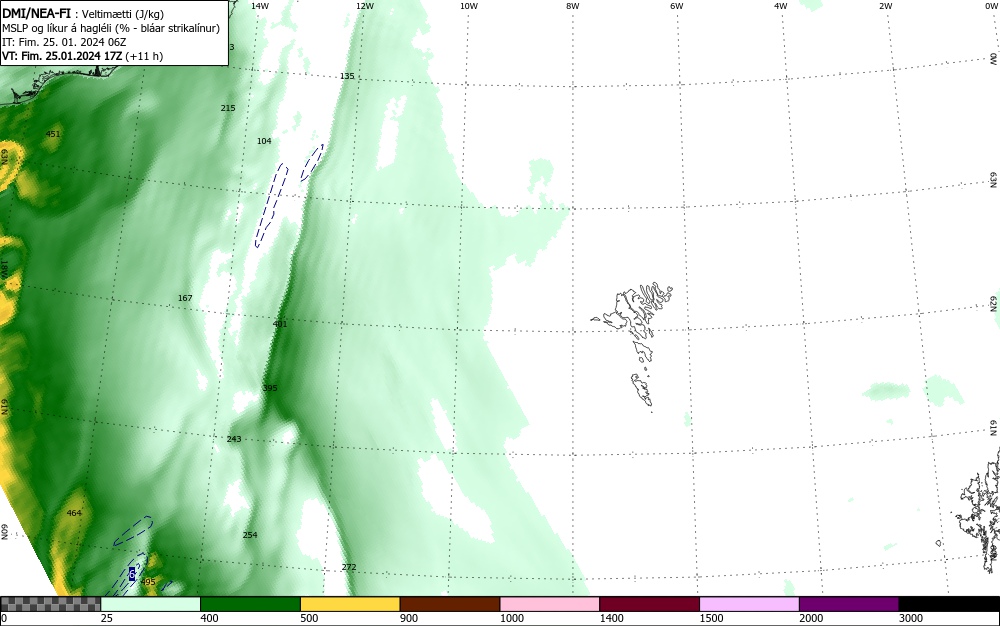Image resolution: width=1000 pixels, height=626 pixels.
Task: Click the 'IT: Fim. 25. 01. 2024 06Z' line
Action: [64, 42]
